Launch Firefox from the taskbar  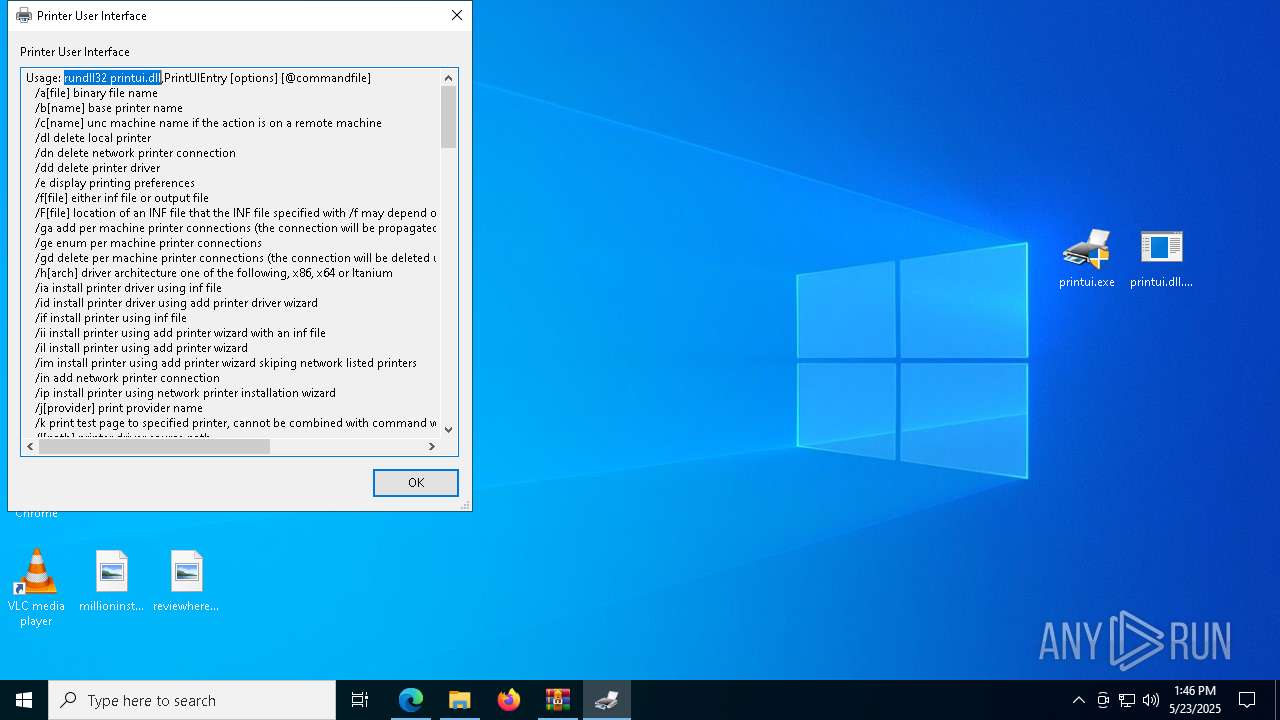coord(509,700)
